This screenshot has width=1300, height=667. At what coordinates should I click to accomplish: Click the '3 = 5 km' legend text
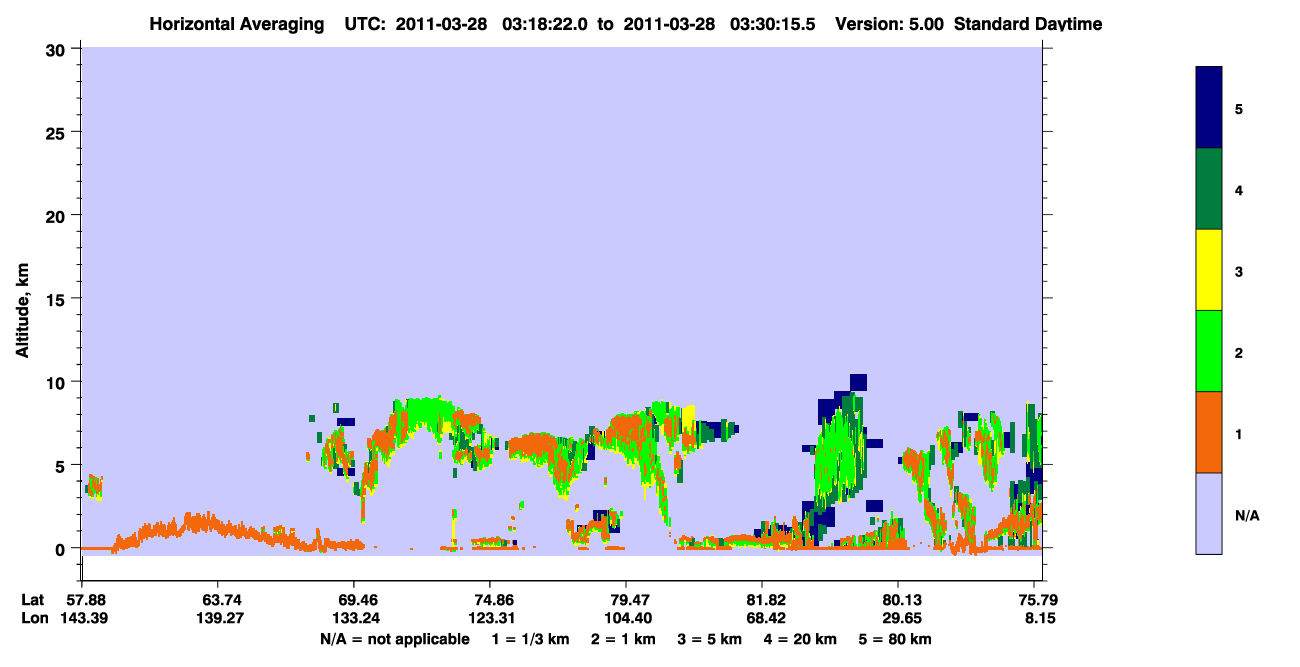pos(710,639)
